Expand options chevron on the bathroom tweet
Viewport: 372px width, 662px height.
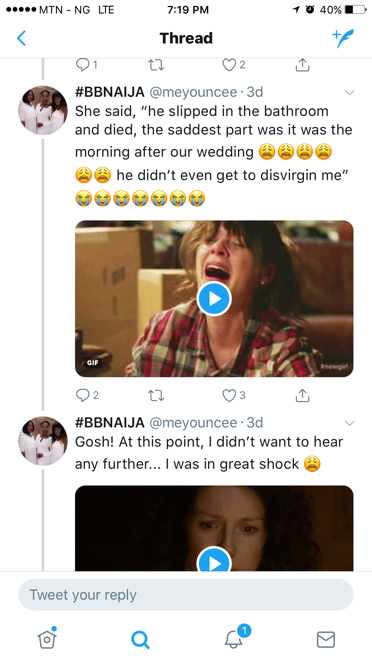pyautogui.click(x=349, y=92)
